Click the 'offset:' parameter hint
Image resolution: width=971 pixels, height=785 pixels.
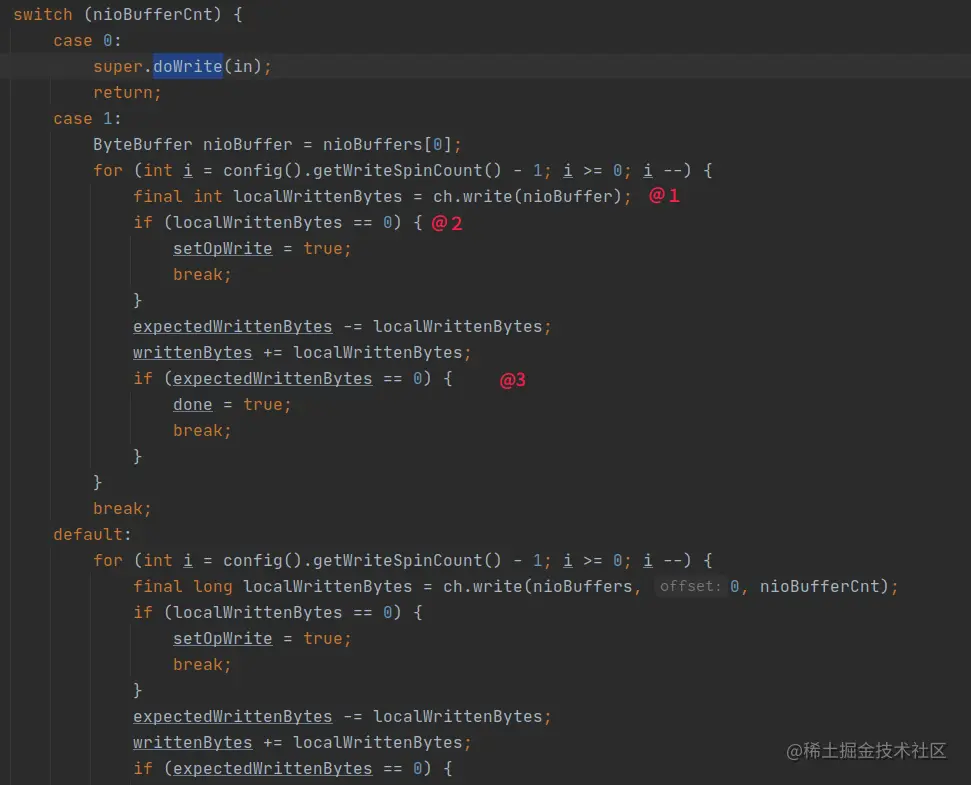tap(690, 586)
